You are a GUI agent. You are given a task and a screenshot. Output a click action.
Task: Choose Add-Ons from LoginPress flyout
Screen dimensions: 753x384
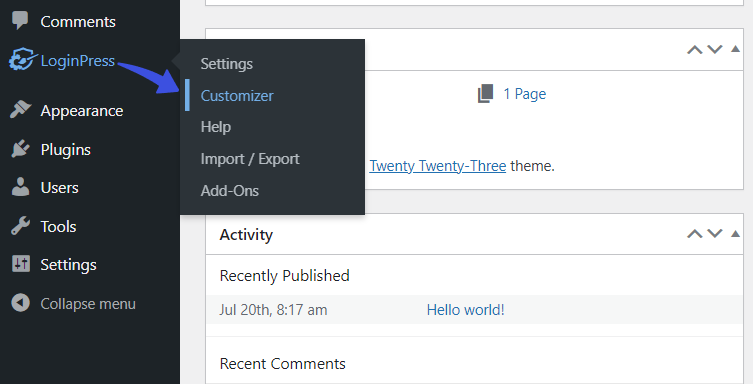230,191
